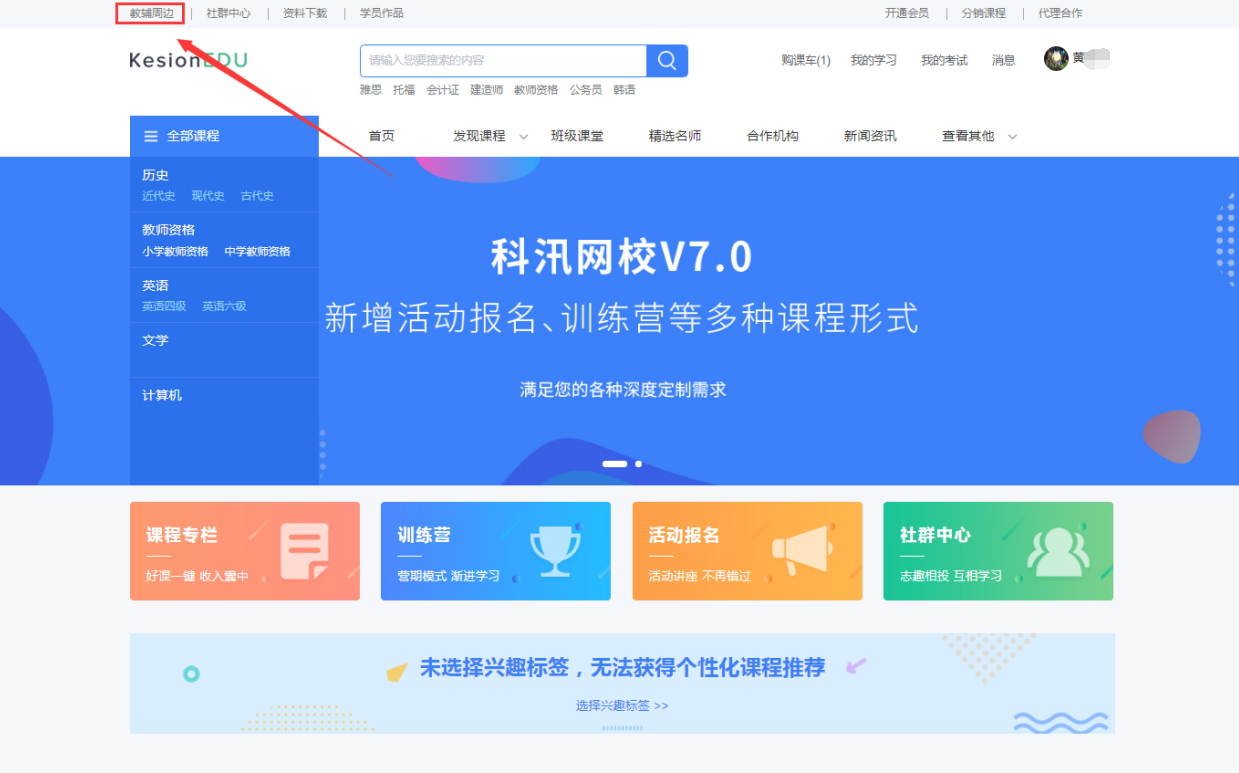This screenshot has height=773, width=1239.
Task: Open the 活动报名 megaphone card
Action: tap(747, 551)
